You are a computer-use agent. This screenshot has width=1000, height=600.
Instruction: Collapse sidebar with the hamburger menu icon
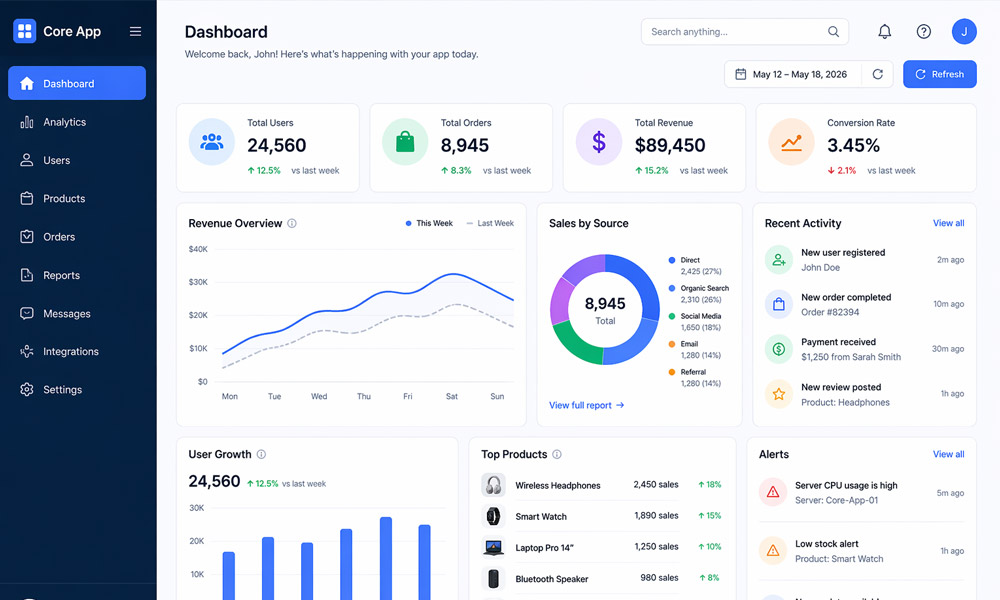click(x=135, y=31)
